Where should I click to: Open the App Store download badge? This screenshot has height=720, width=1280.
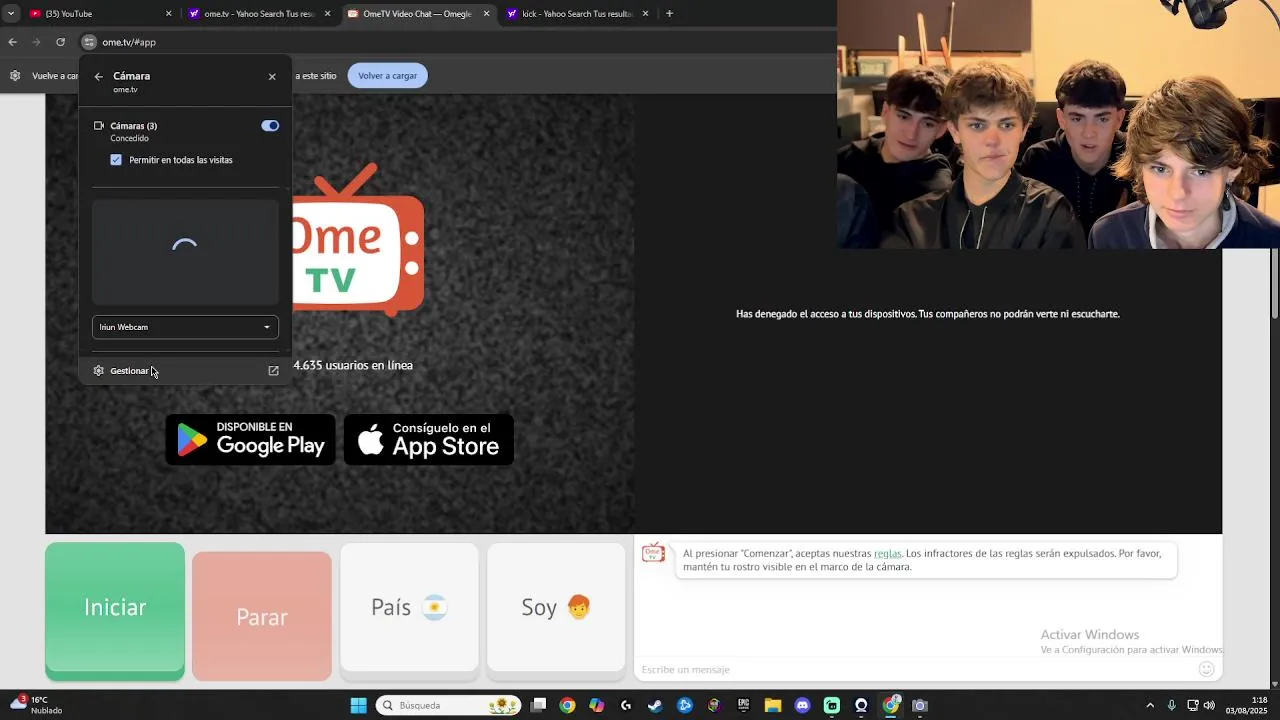click(x=429, y=440)
